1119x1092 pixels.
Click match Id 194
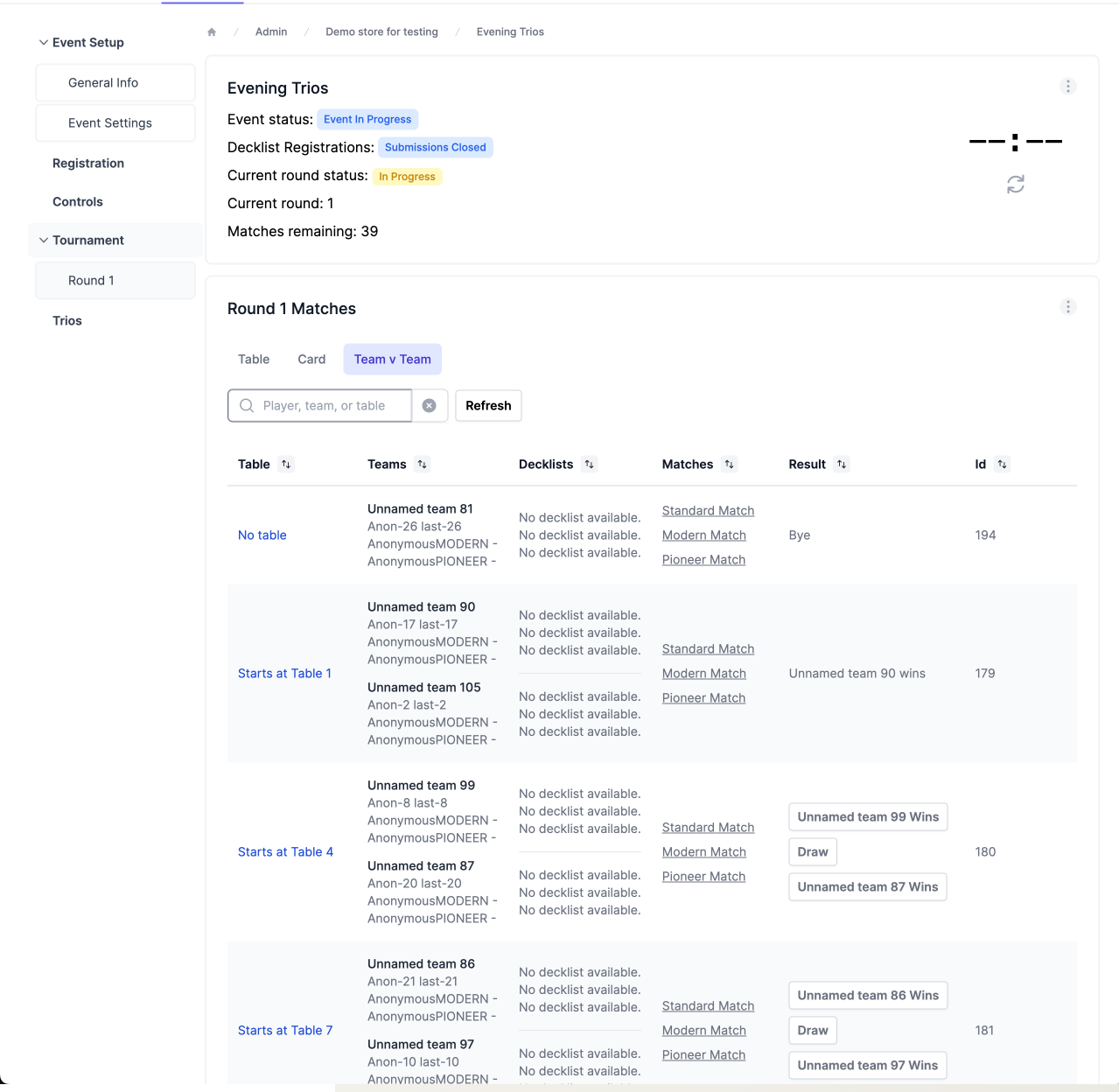click(x=985, y=535)
